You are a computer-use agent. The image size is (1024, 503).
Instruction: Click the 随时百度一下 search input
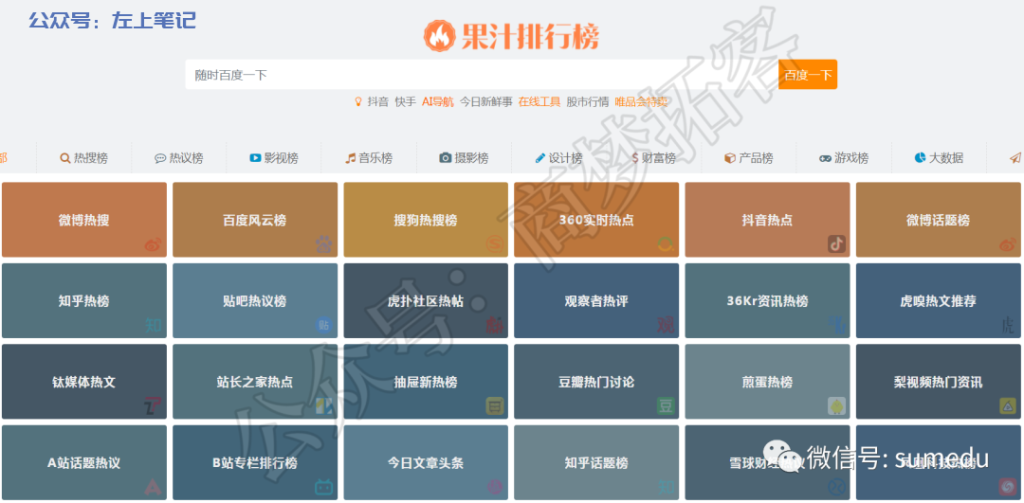[x=482, y=74]
